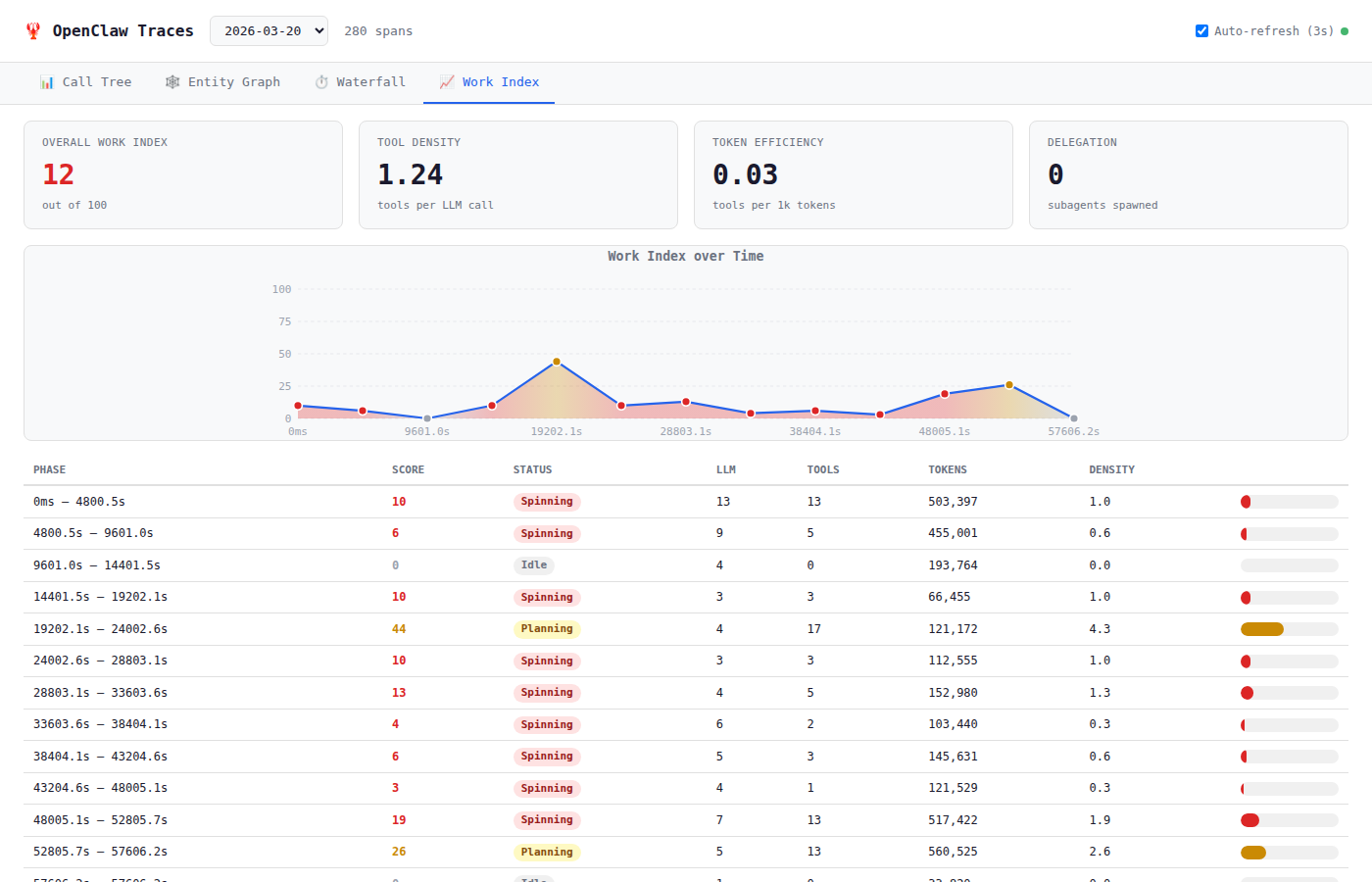The height and width of the screenshot is (882, 1372).
Task: Click the Entity Graph web icon
Action: pyautogui.click(x=172, y=82)
